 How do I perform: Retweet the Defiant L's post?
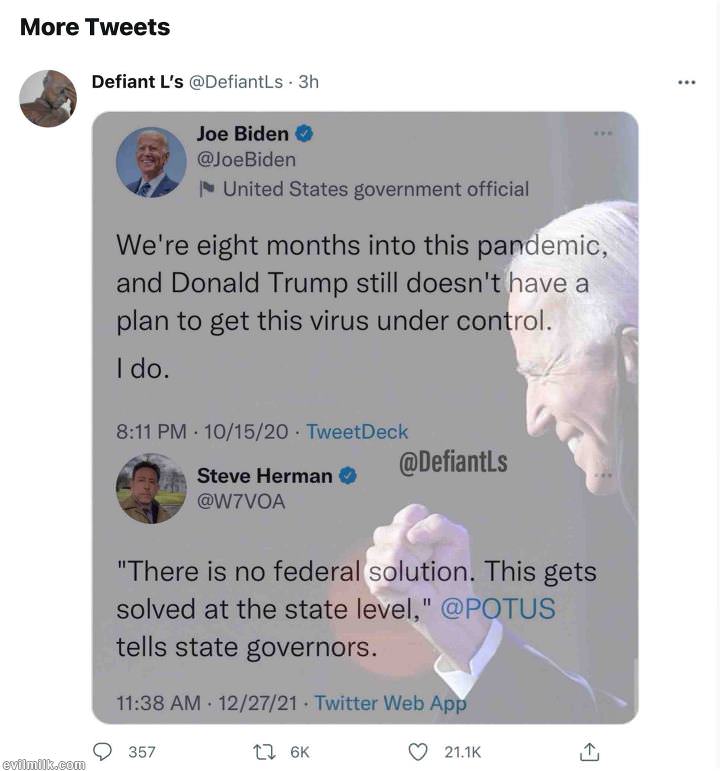coord(263,751)
